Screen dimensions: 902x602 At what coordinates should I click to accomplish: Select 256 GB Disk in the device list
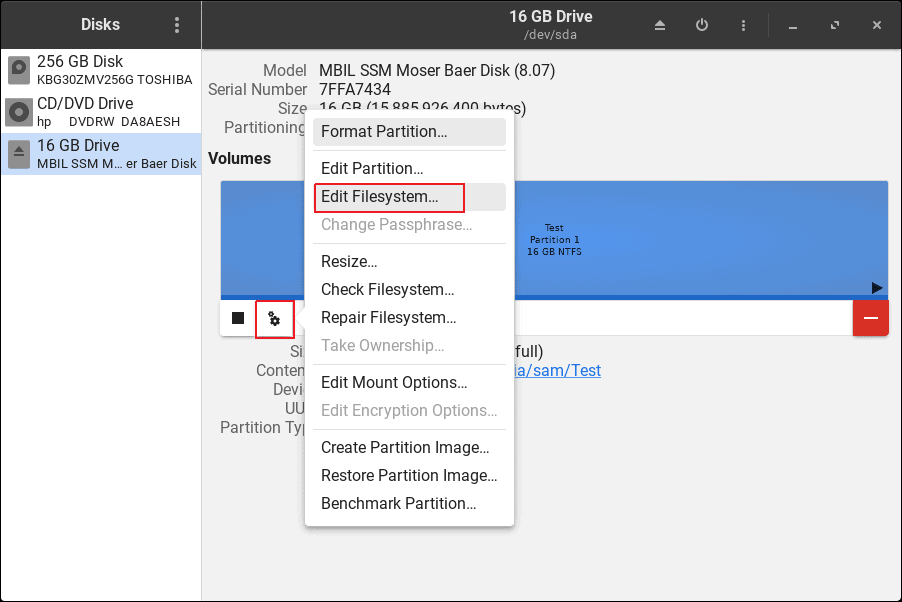pos(101,70)
